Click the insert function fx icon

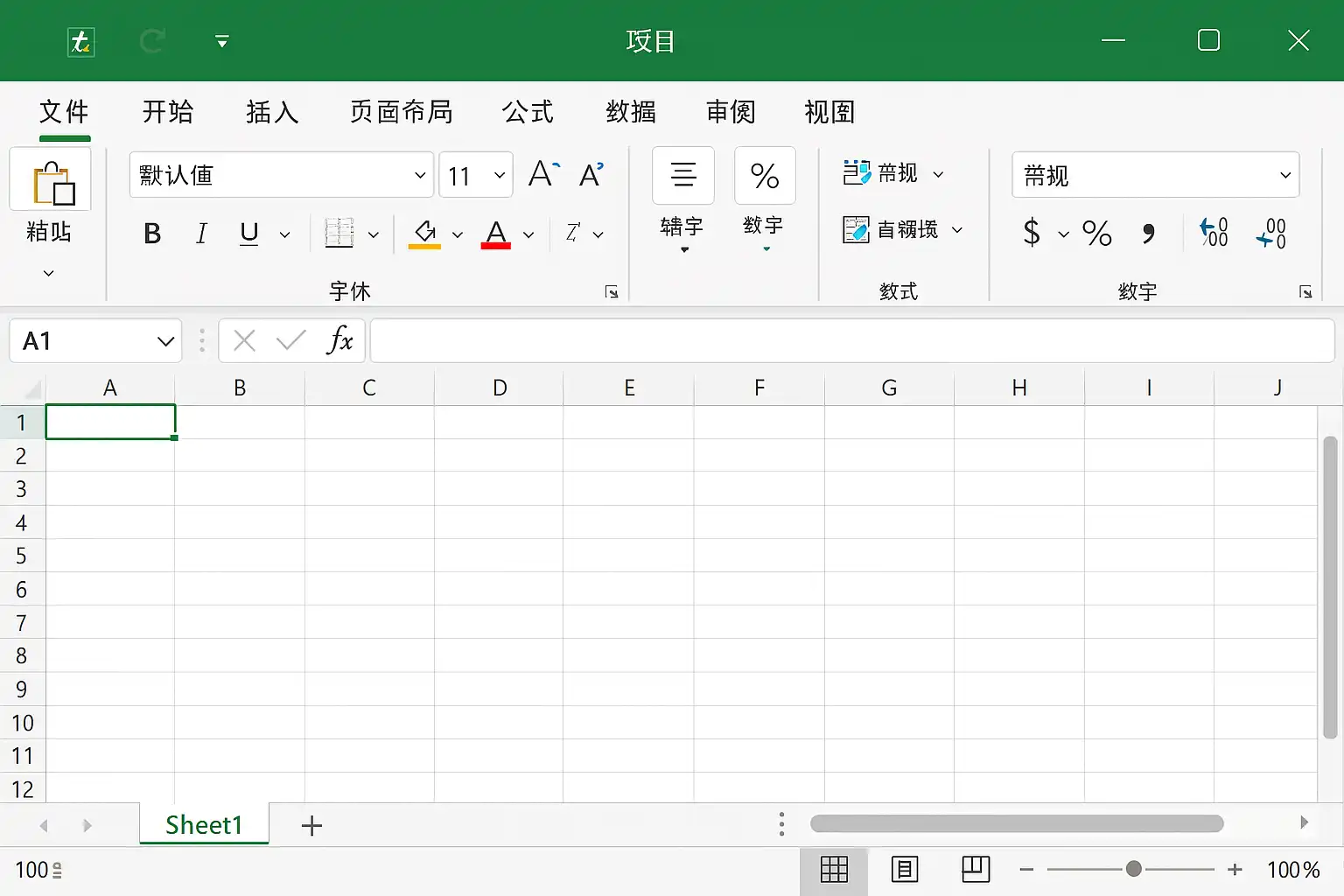click(x=339, y=340)
